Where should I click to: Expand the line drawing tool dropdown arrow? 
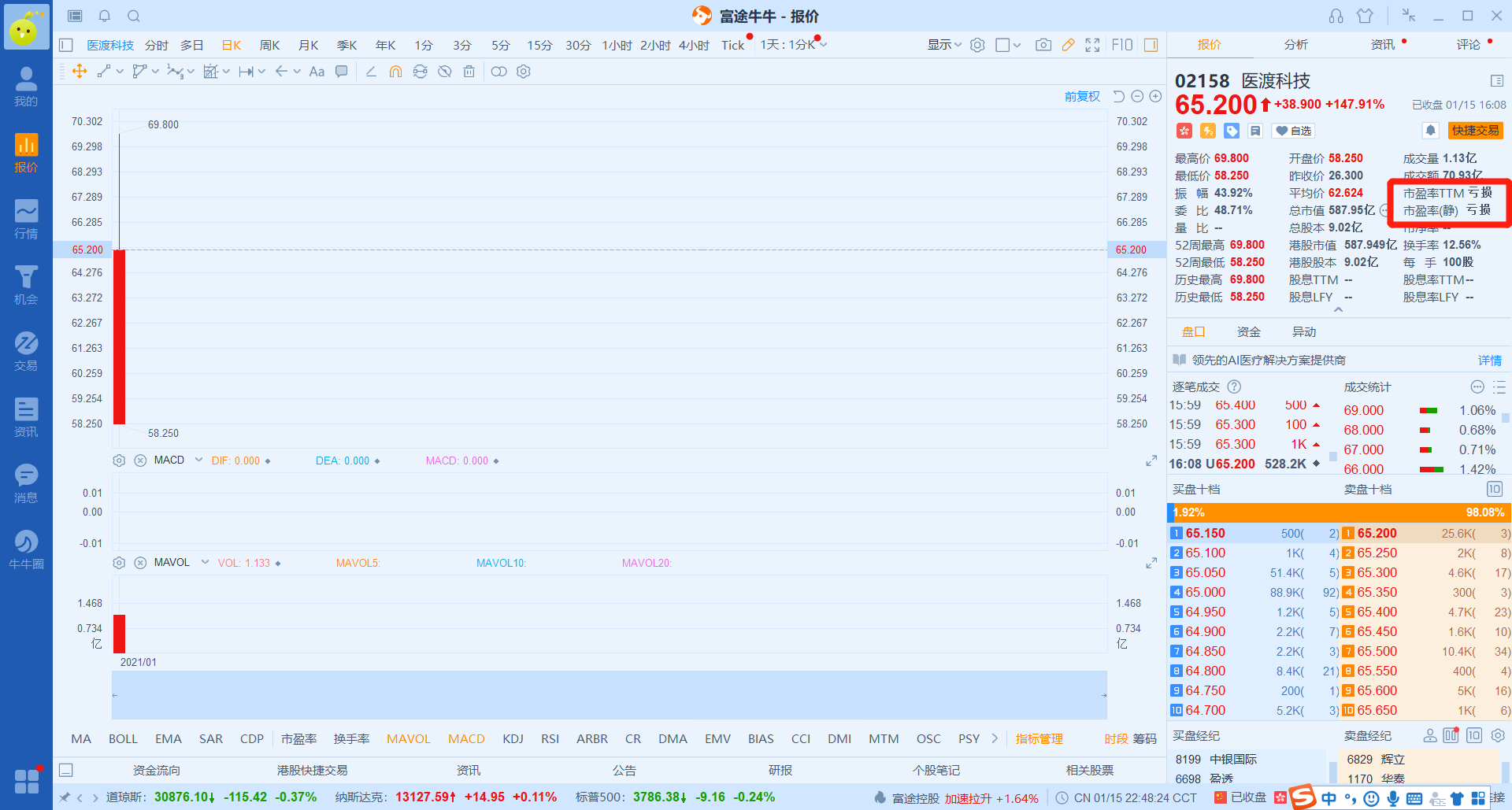120,72
